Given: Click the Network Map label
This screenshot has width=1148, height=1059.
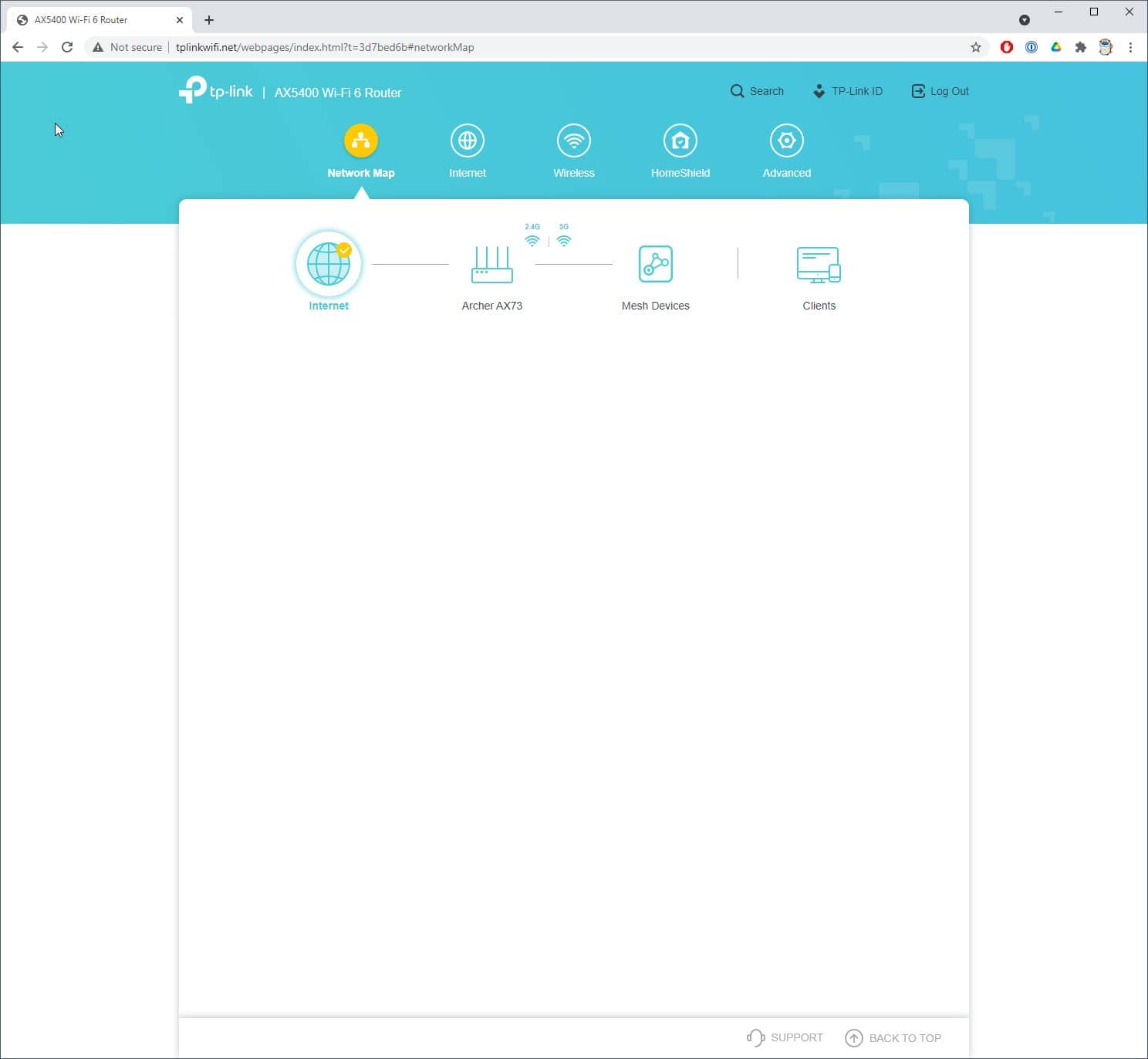Looking at the screenshot, I should point(361,173).
